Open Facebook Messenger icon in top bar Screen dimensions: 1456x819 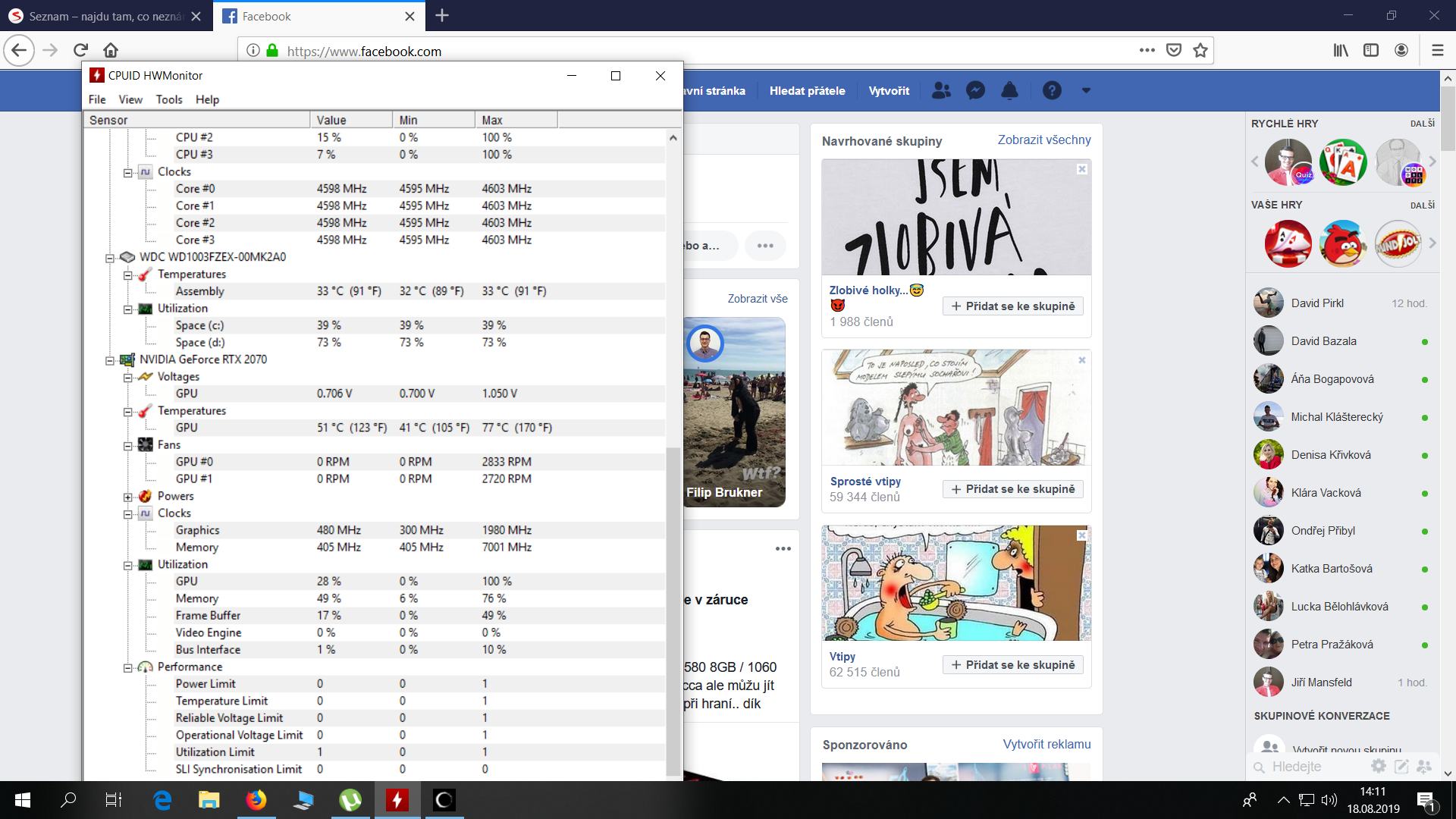point(975,90)
